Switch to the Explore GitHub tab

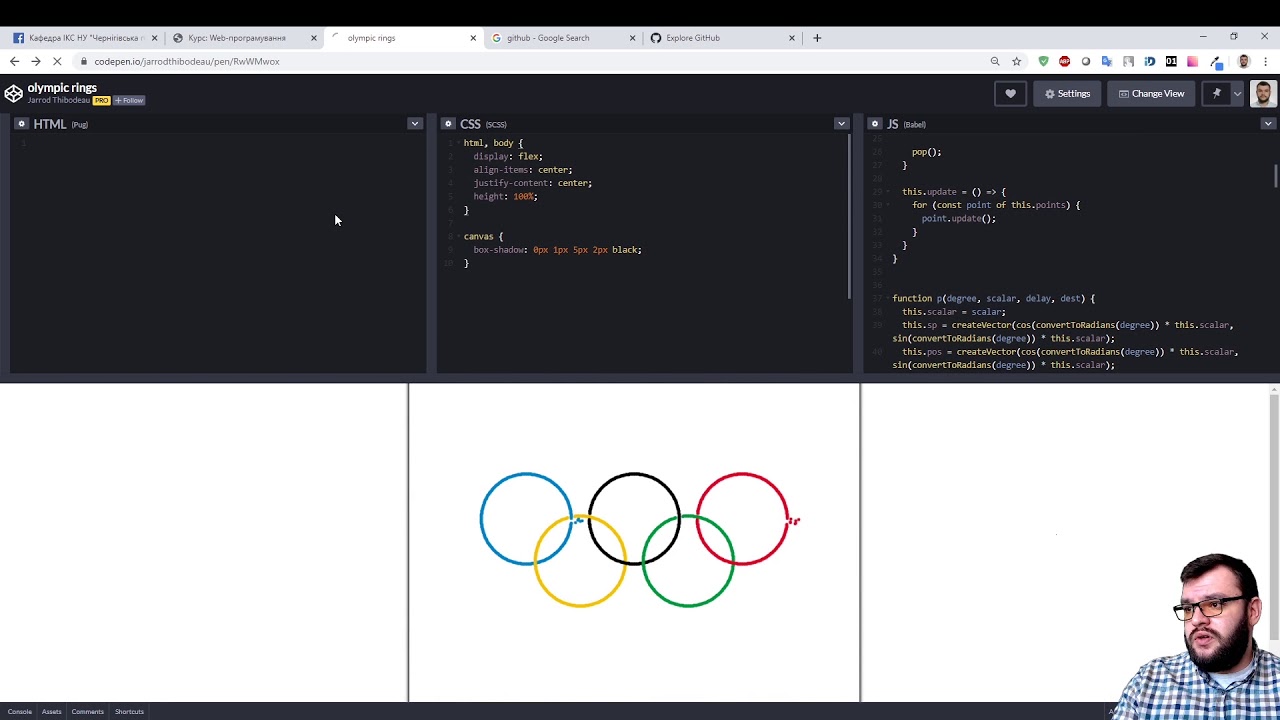click(x=722, y=38)
